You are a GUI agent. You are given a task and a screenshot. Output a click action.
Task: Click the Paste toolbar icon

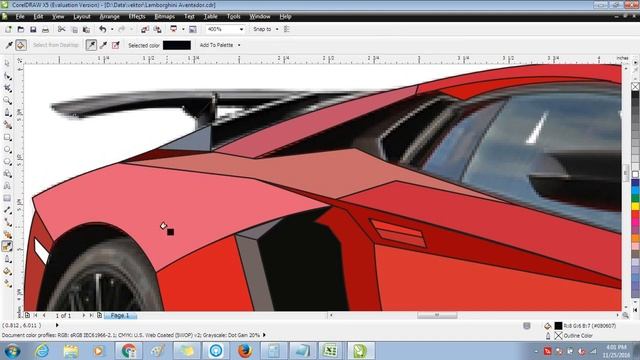86,29
